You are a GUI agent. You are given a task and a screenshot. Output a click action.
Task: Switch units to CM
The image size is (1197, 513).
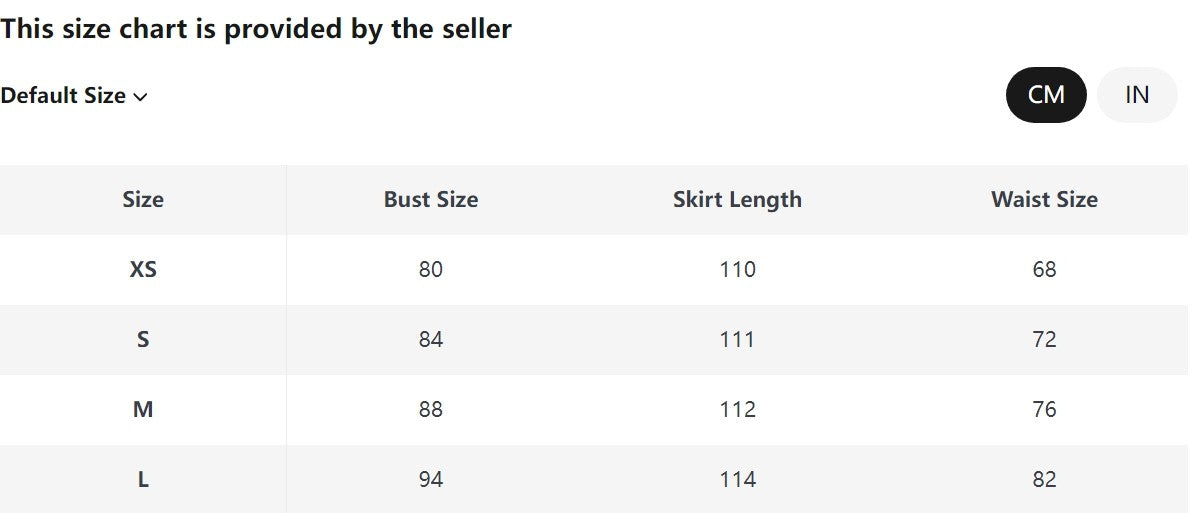(1045, 95)
